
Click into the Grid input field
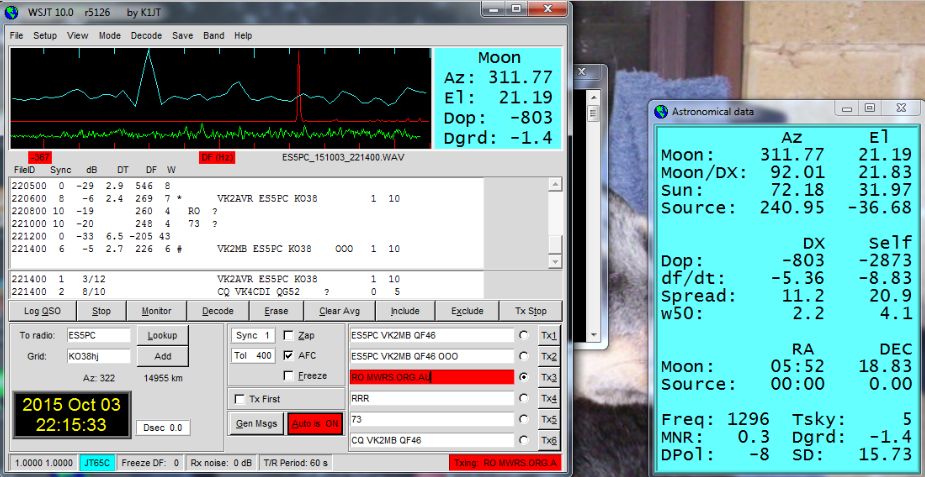tap(97, 356)
